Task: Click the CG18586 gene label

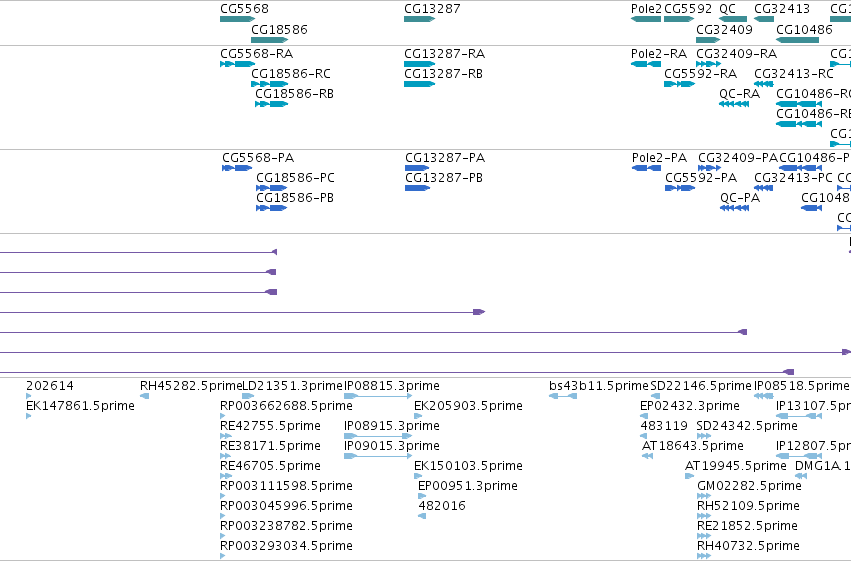Action: point(279,29)
